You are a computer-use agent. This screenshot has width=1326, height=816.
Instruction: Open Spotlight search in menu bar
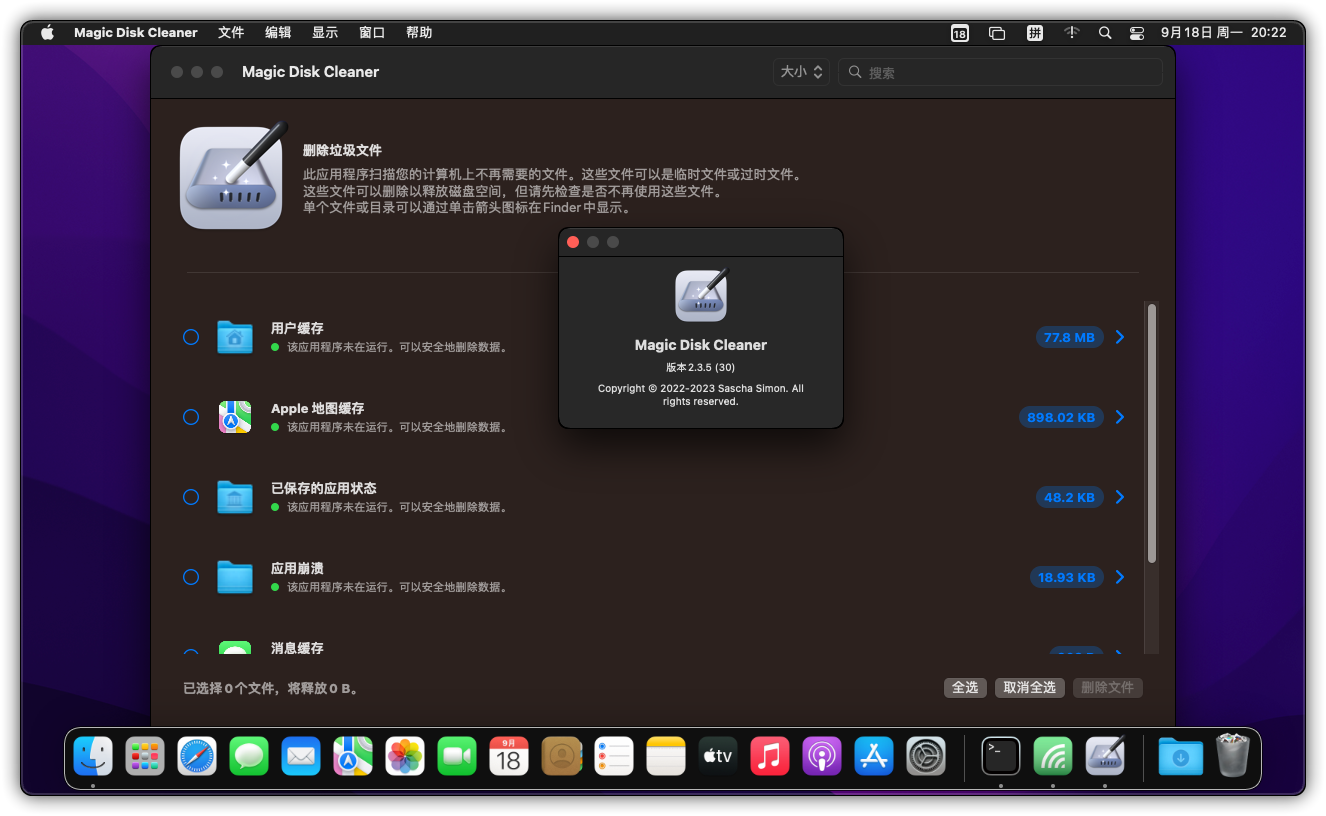(1105, 32)
